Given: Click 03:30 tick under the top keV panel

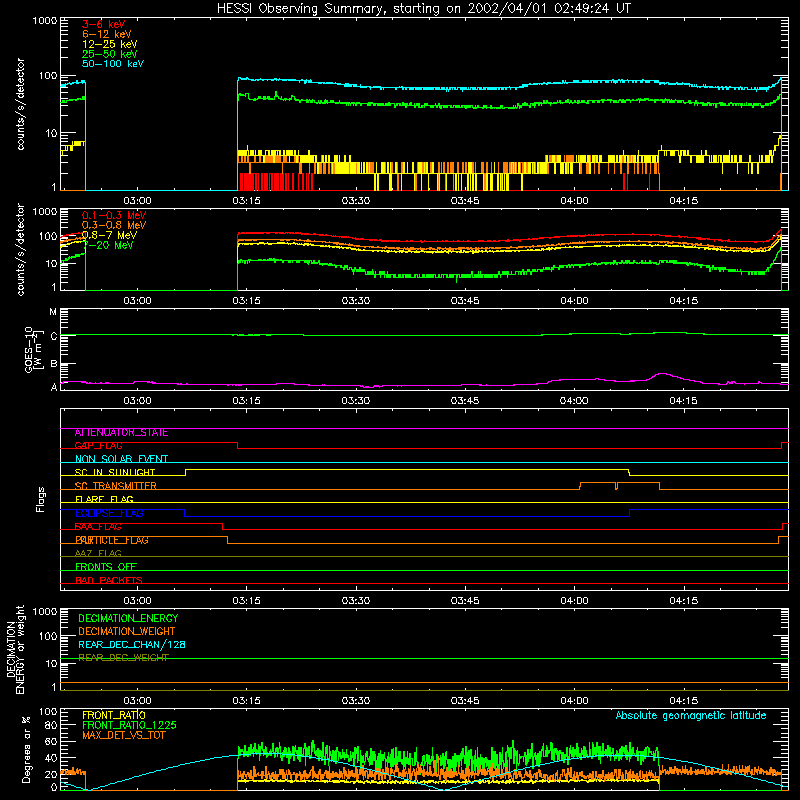Looking at the screenshot, I should point(356,201).
